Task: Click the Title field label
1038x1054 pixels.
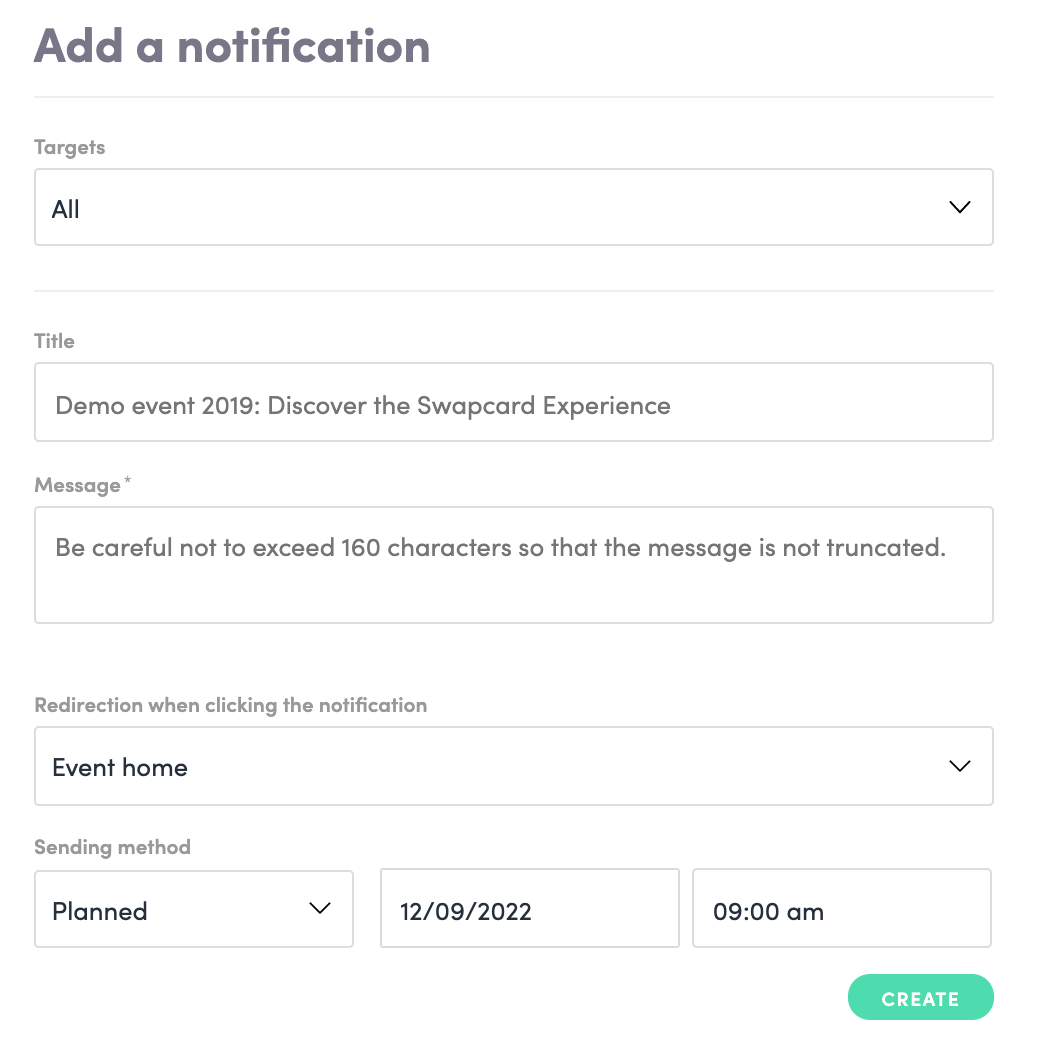Action: (54, 341)
